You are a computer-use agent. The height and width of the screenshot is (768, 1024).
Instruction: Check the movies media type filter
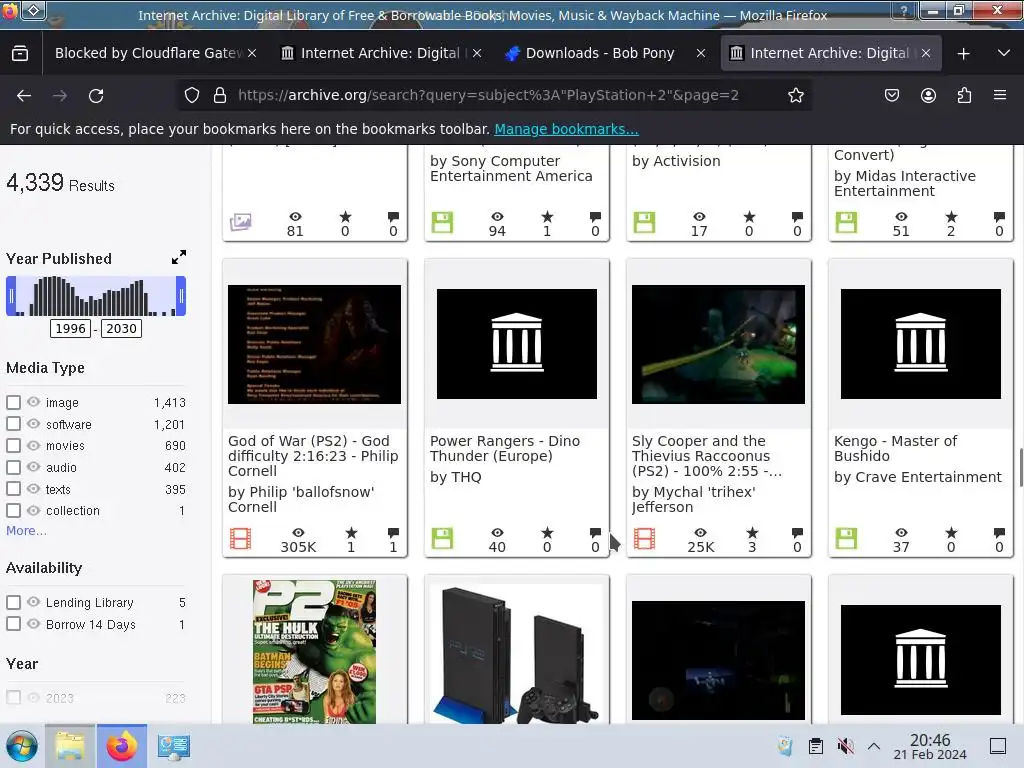[13, 445]
